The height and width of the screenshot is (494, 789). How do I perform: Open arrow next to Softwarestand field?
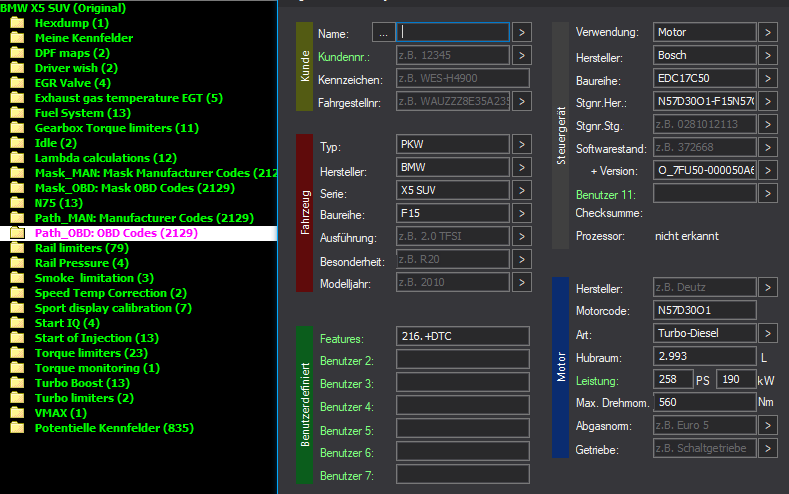coord(768,147)
